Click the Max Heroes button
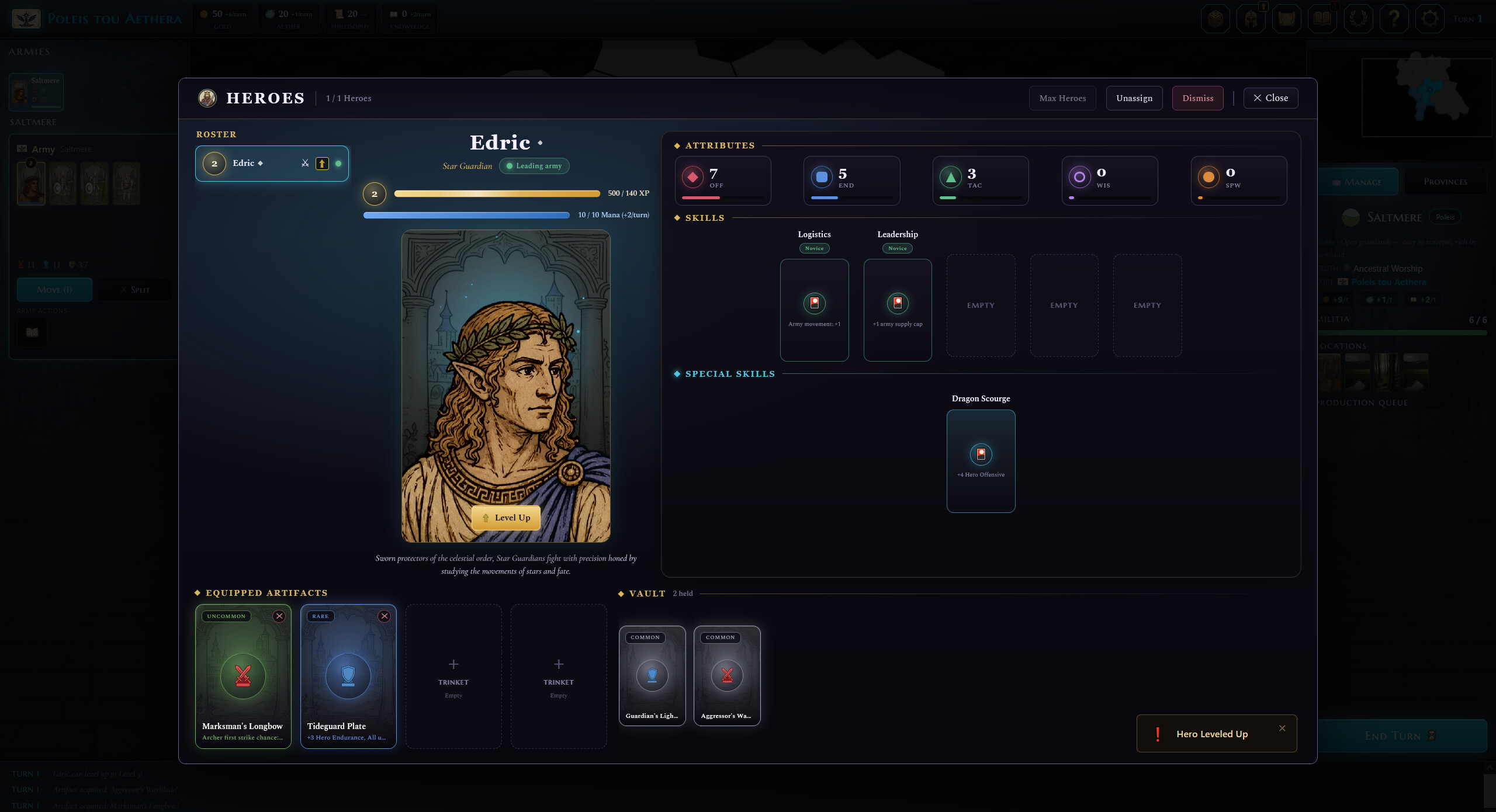The image size is (1496, 812). (x=1062, y=98)
